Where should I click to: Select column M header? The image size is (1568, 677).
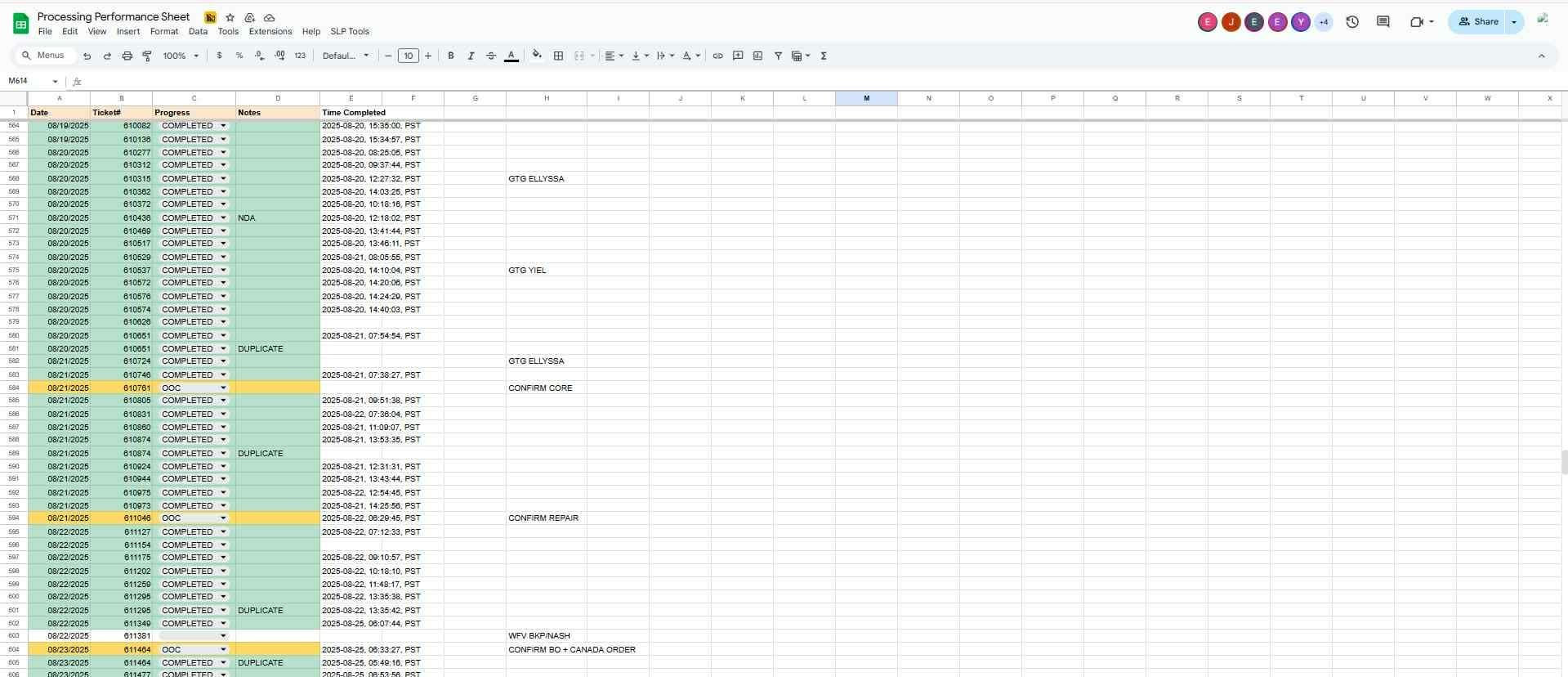click(x=866, y=98)
